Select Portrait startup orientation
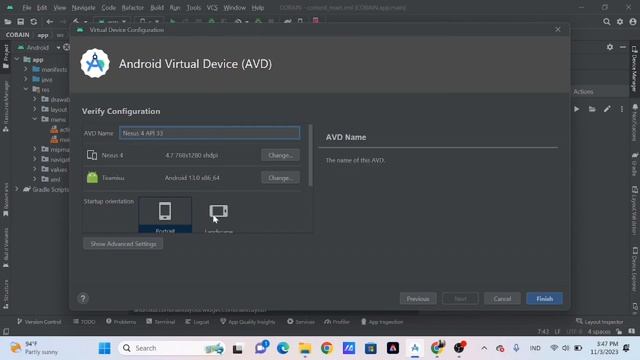This screenshot has width=640, height=360. pyautogui.click(x=165, y=215)
